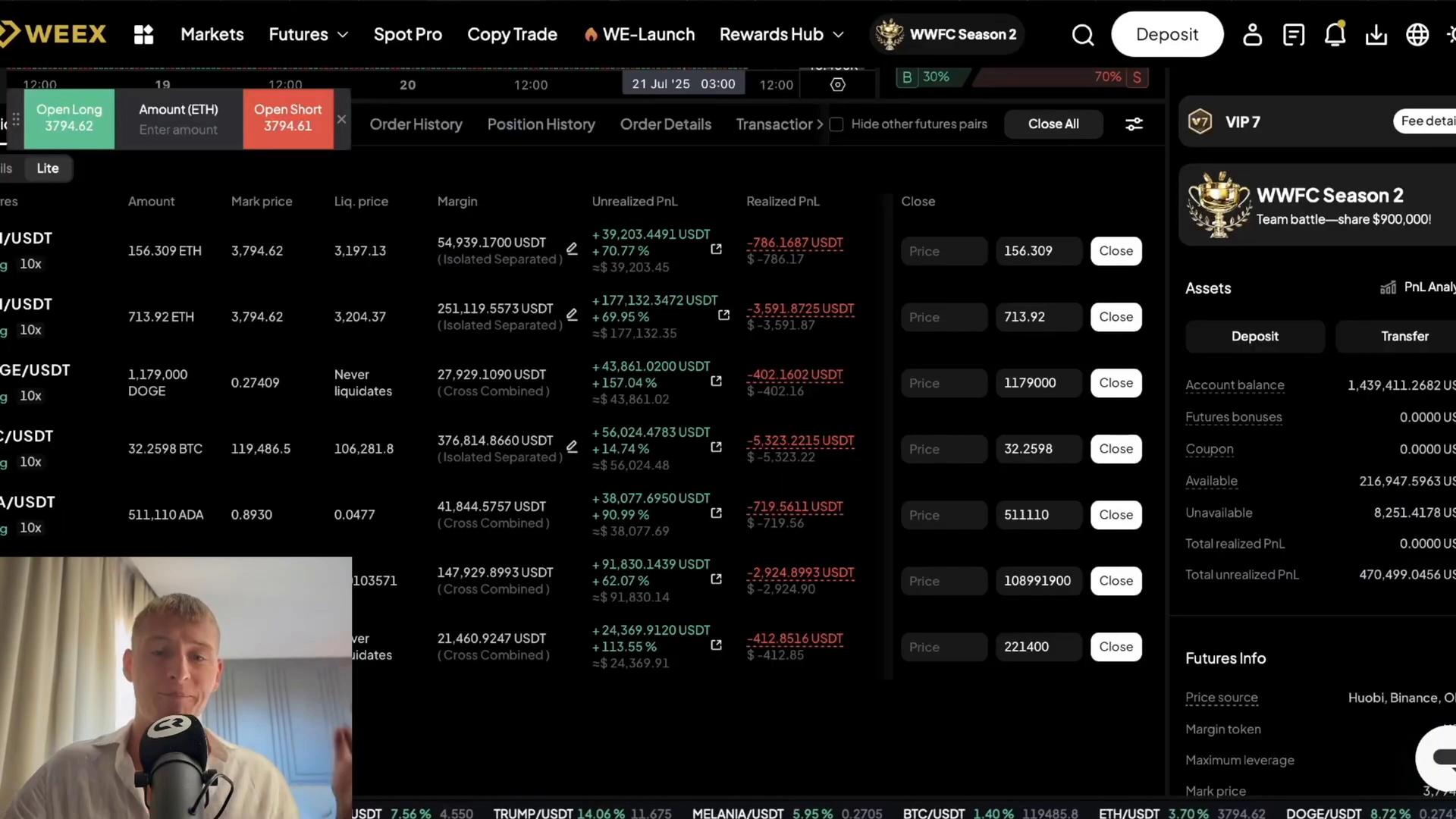The width and height of the screenshot is (1456, 819).
Task: Open the Markets menu
Action: [x=212, y=34]
